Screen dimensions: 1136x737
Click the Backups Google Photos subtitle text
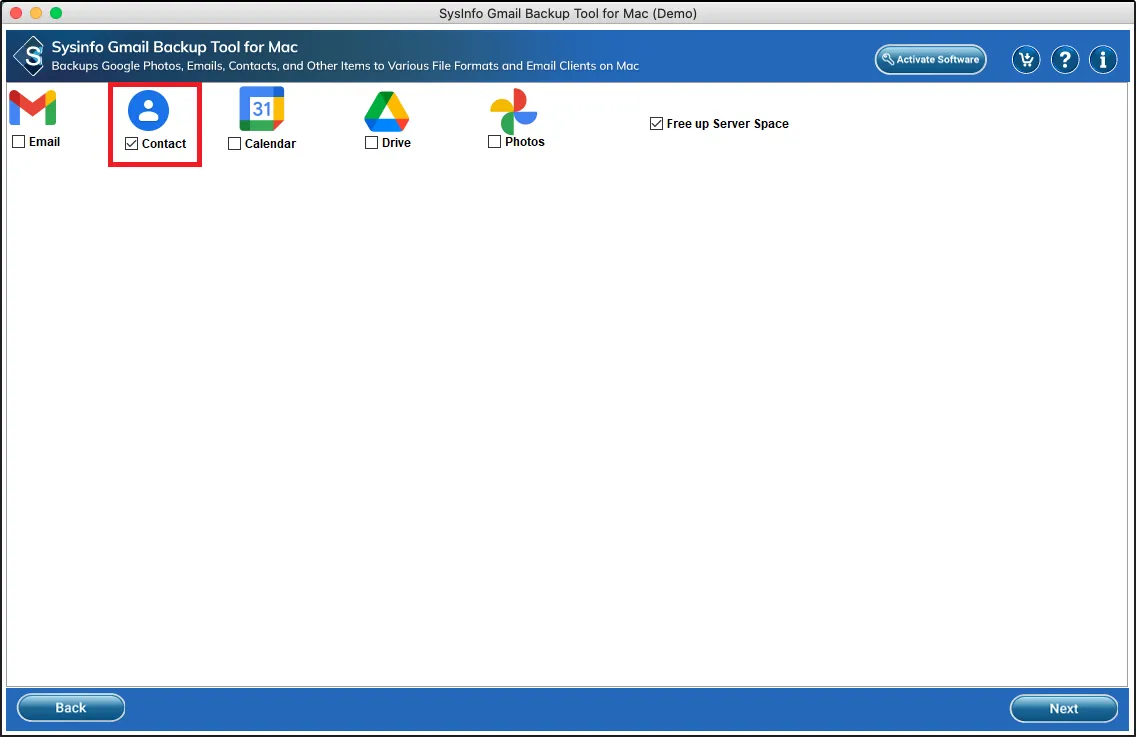[345, 66]
